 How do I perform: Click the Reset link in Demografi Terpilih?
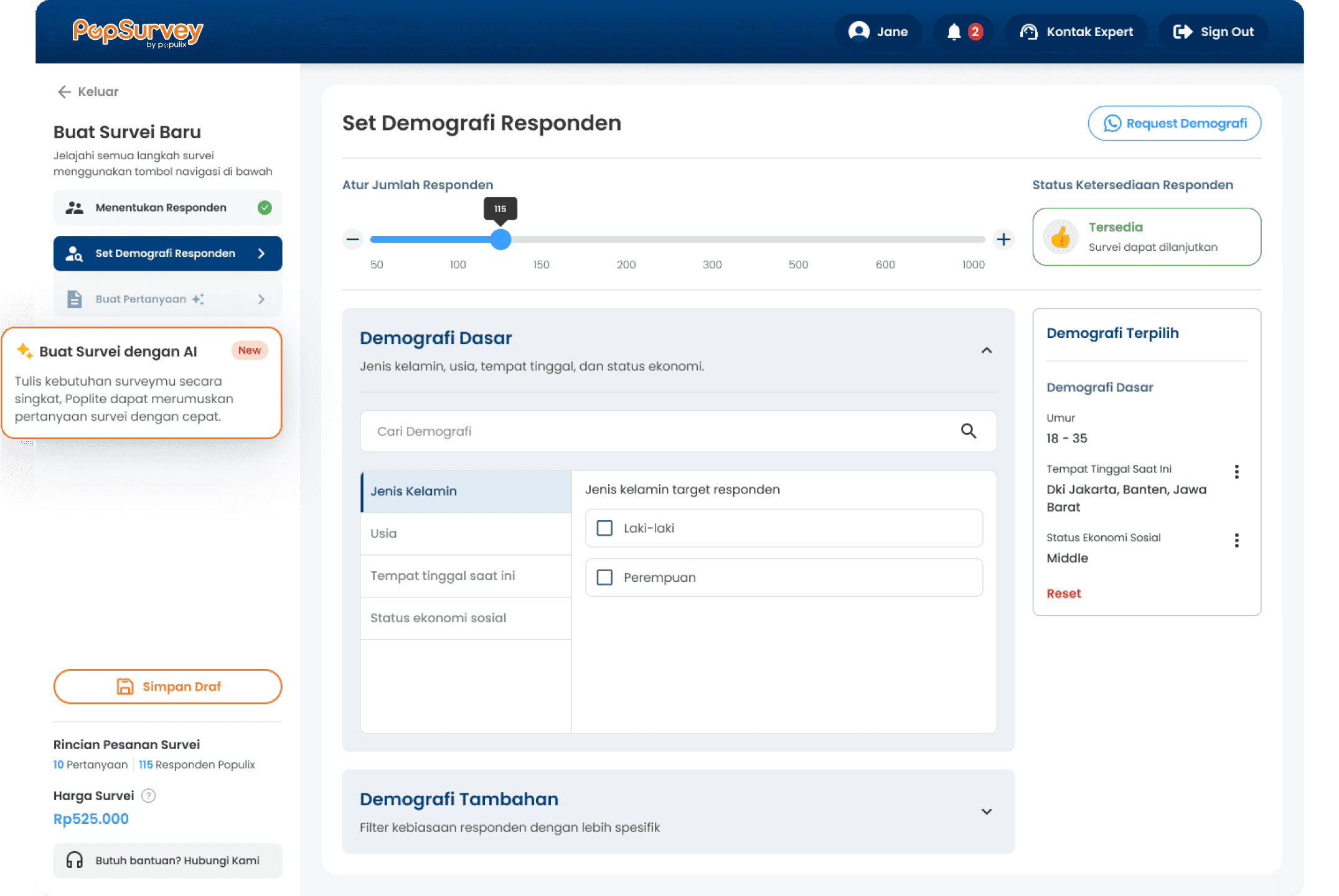click(x=1063, y=594)
